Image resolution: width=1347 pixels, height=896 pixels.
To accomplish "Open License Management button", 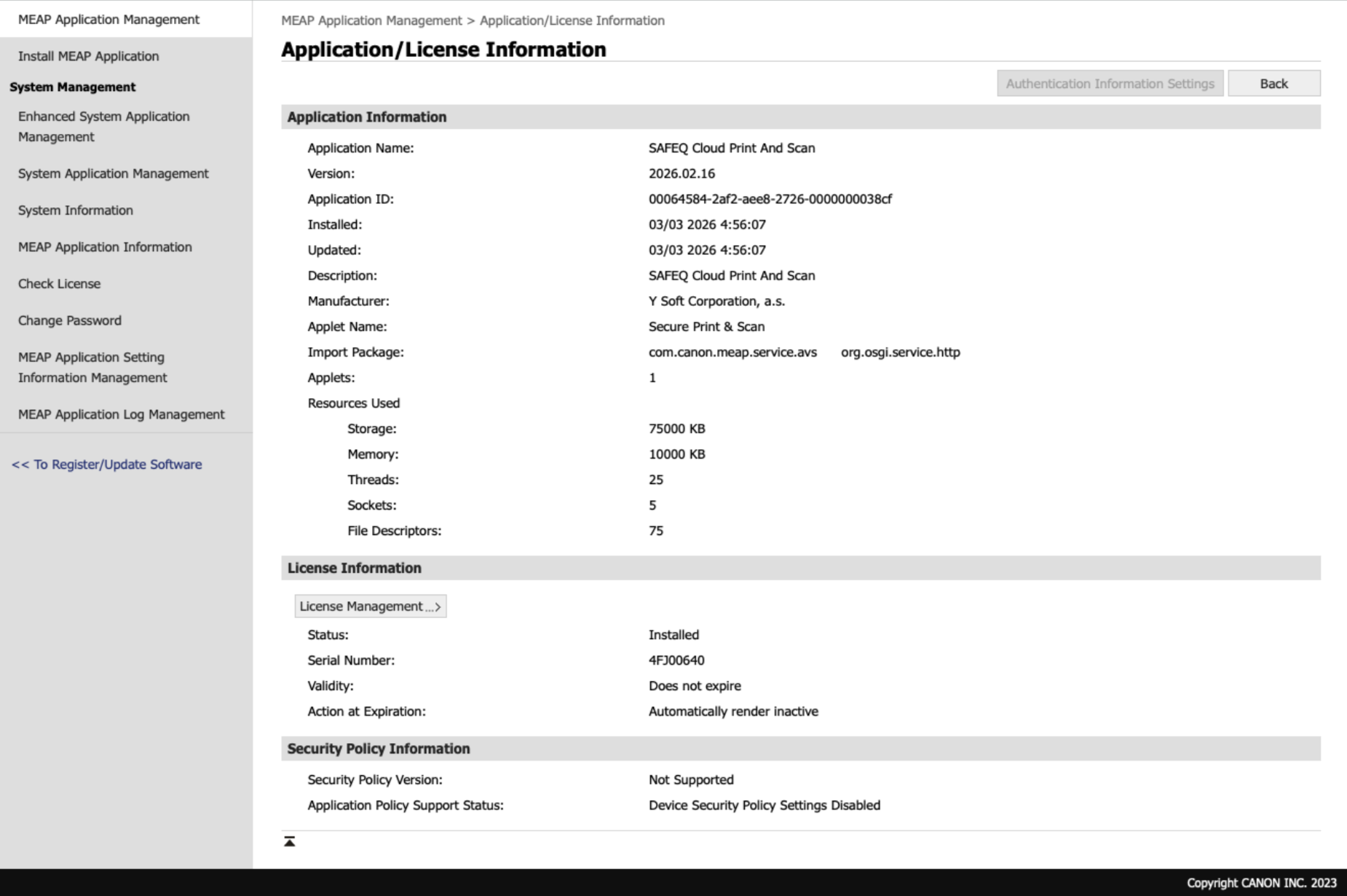I will point(370,606).
